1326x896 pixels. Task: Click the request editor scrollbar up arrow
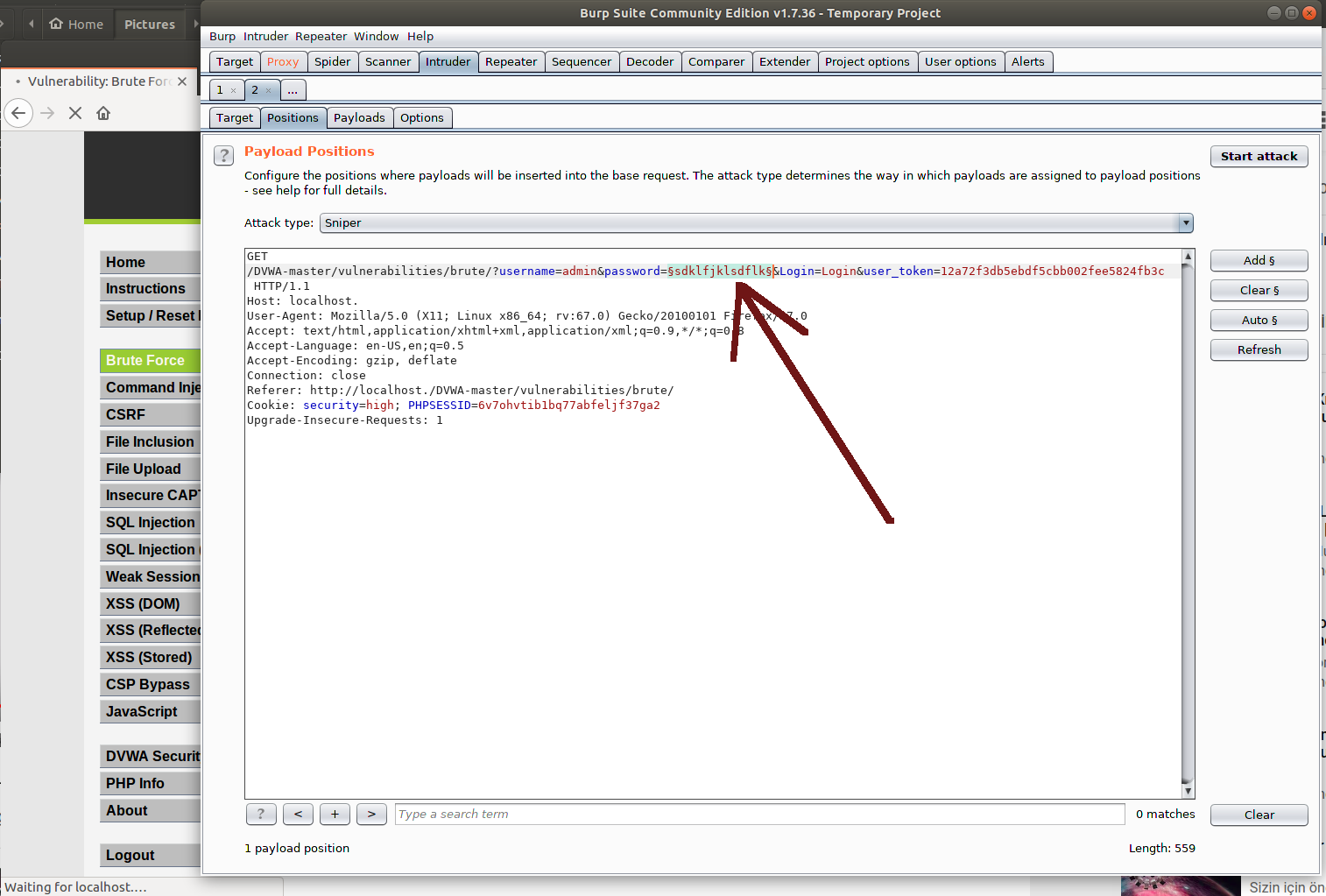[1188, 256]
